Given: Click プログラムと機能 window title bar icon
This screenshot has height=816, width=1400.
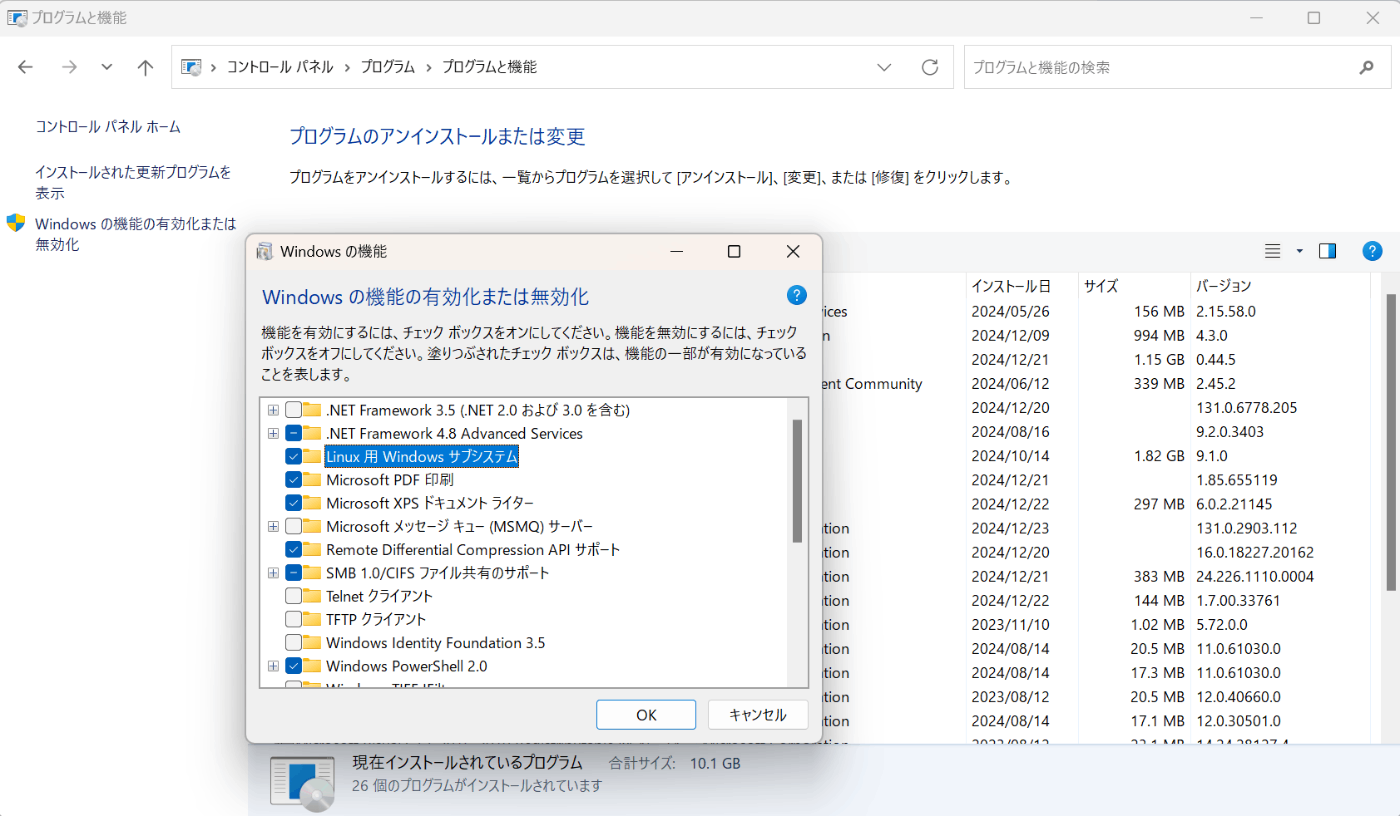Looking at the screenshot, I should pos(17,18).
